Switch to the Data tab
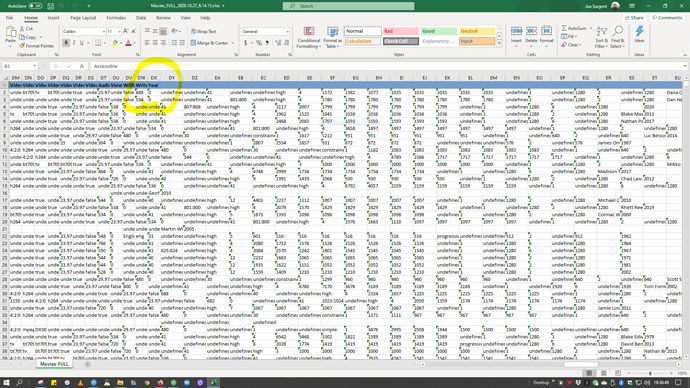This screenshot has width=690, height=388. click(141, 18)
